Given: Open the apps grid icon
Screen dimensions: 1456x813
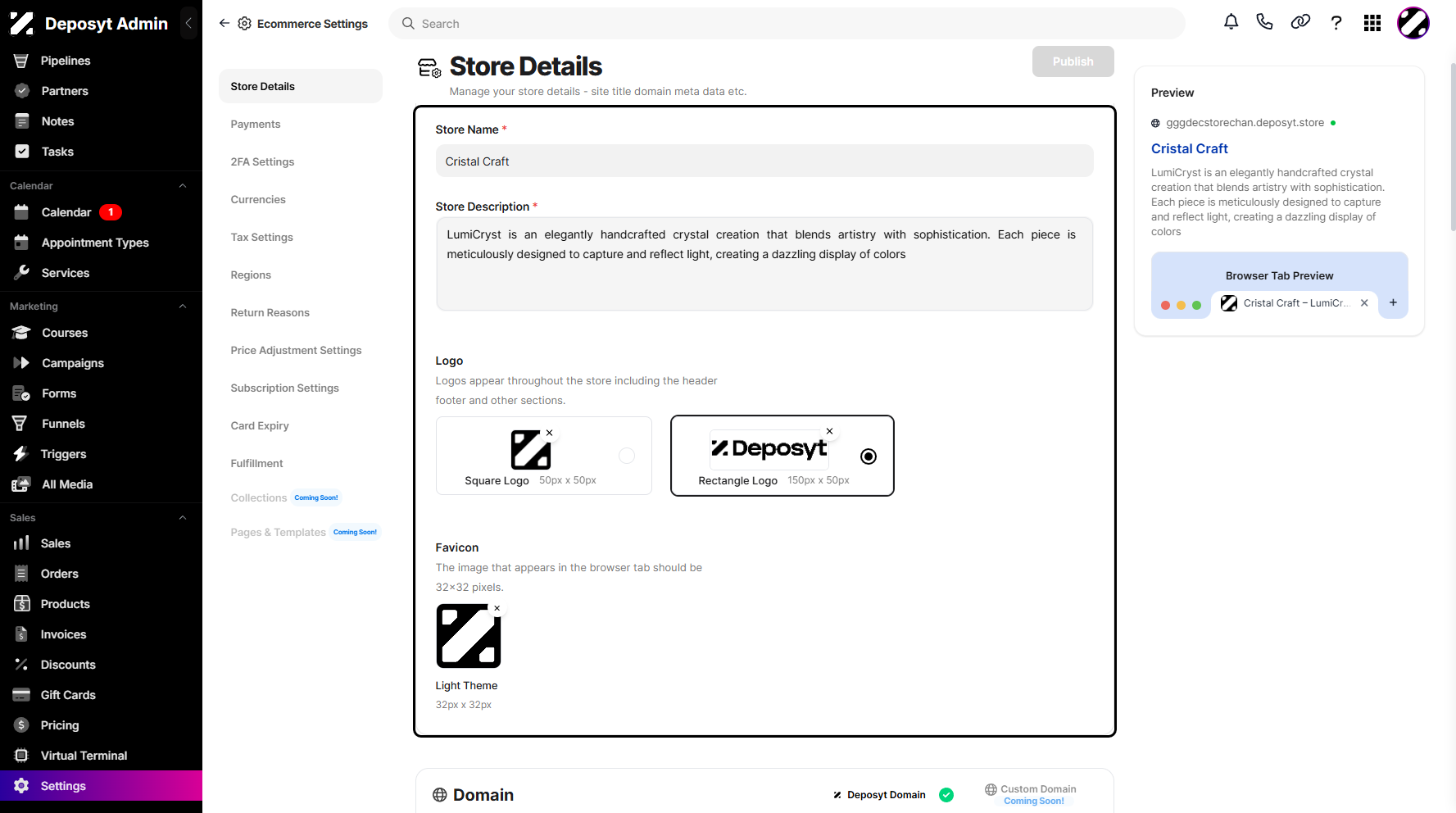Looking at the screenshot, I should click(1372, 23).
